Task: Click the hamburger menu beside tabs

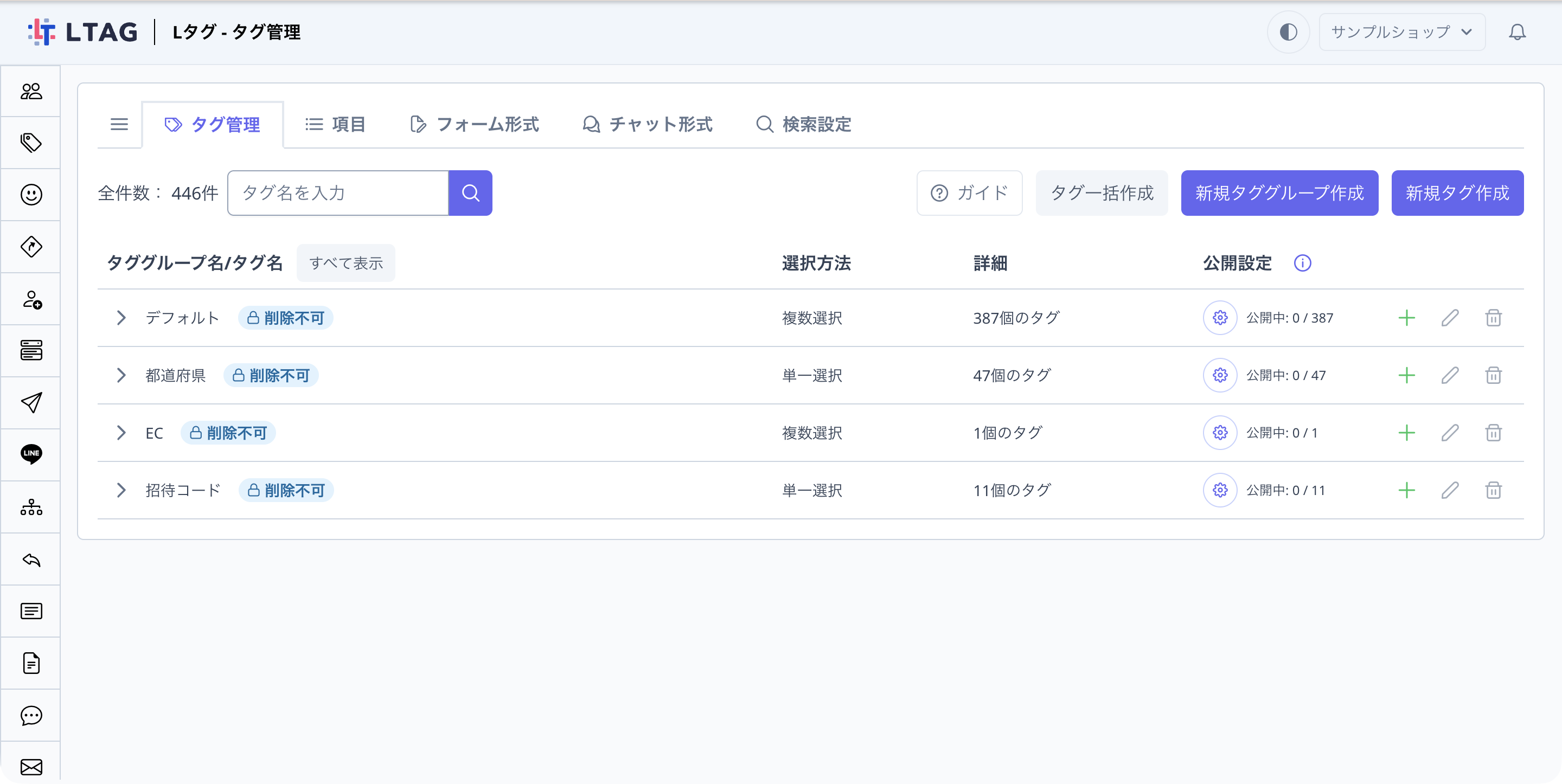Action: 119,124
